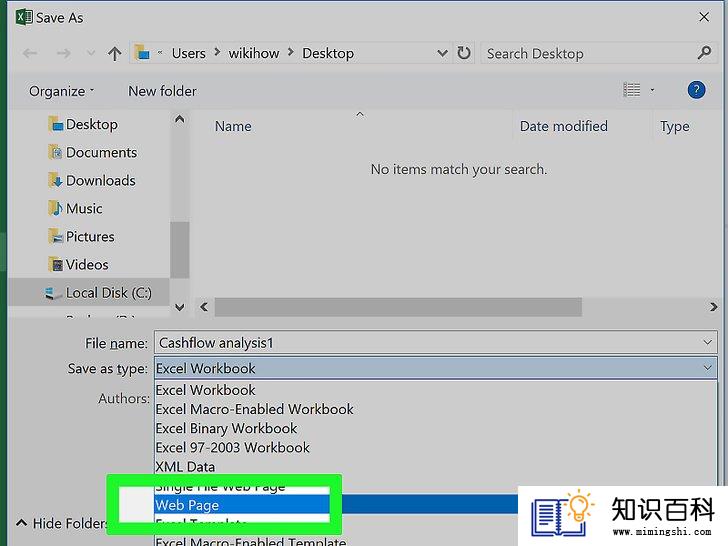Select Videos in the navigation pane
This screenshot has height=546, width=728.
point(78,265)
